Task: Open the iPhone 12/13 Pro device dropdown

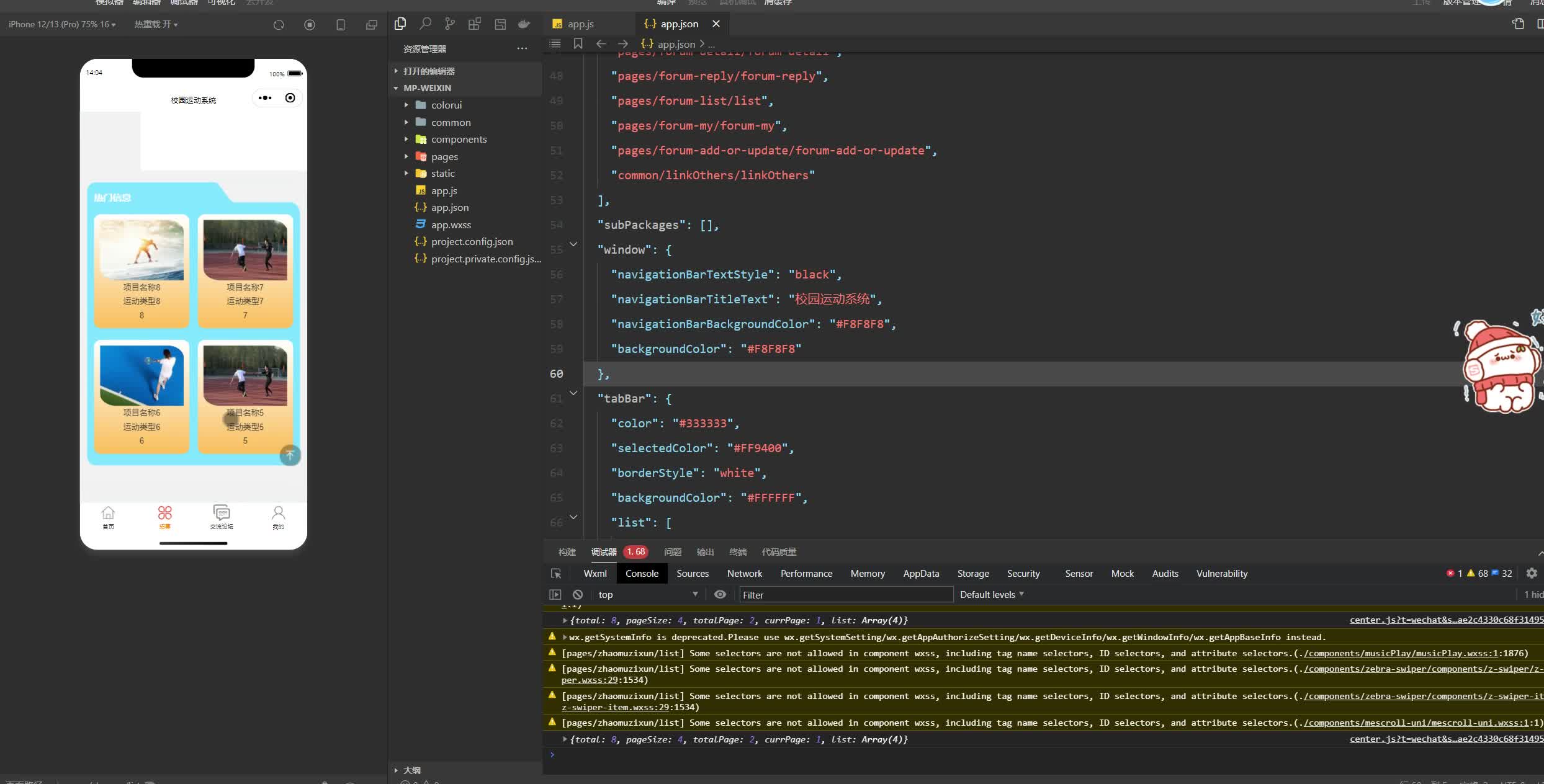Action: pyautogui.click(x=62, y=24)
